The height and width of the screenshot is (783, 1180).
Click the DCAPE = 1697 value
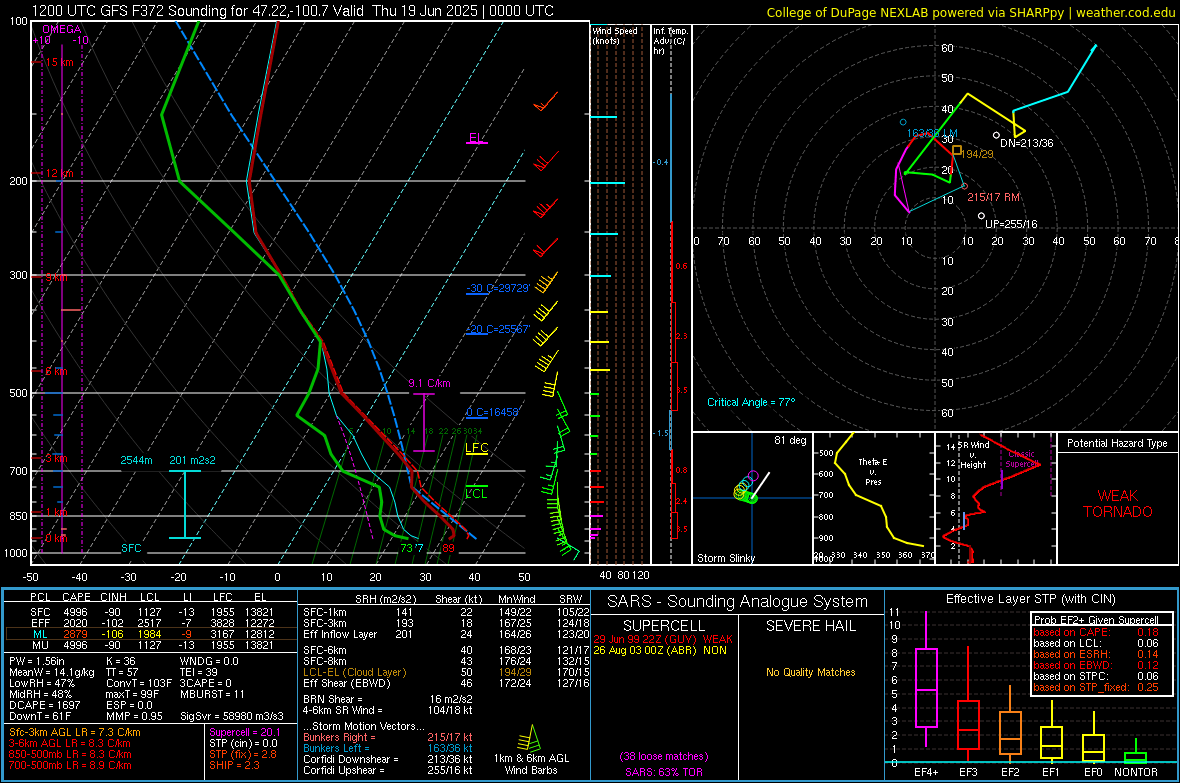(x=44, y=705)
